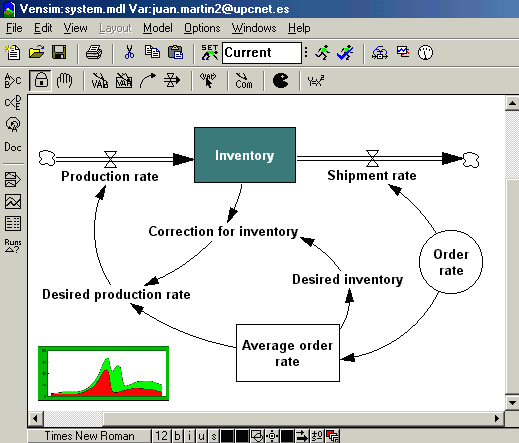Screen dimensions: 519x443
Task: Open the Options menu
Action: (x=202, y=28)
